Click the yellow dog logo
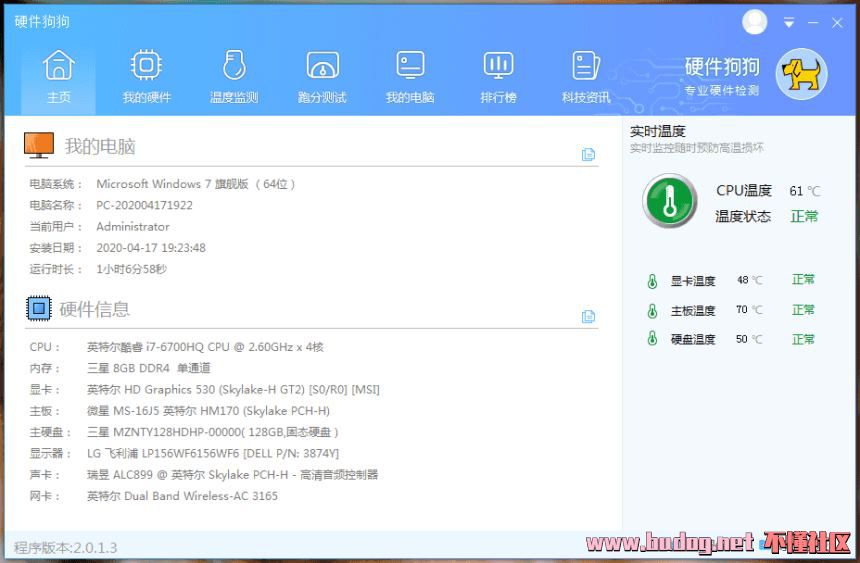The width and height of the screenshot is (860, 563). (802, 74)
